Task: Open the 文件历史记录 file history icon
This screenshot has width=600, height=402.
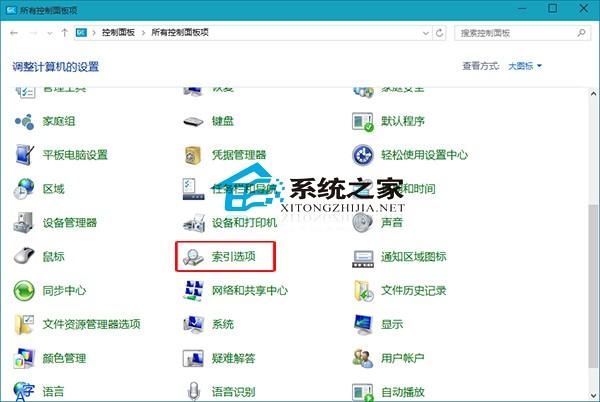Action: tap(363, 290)
